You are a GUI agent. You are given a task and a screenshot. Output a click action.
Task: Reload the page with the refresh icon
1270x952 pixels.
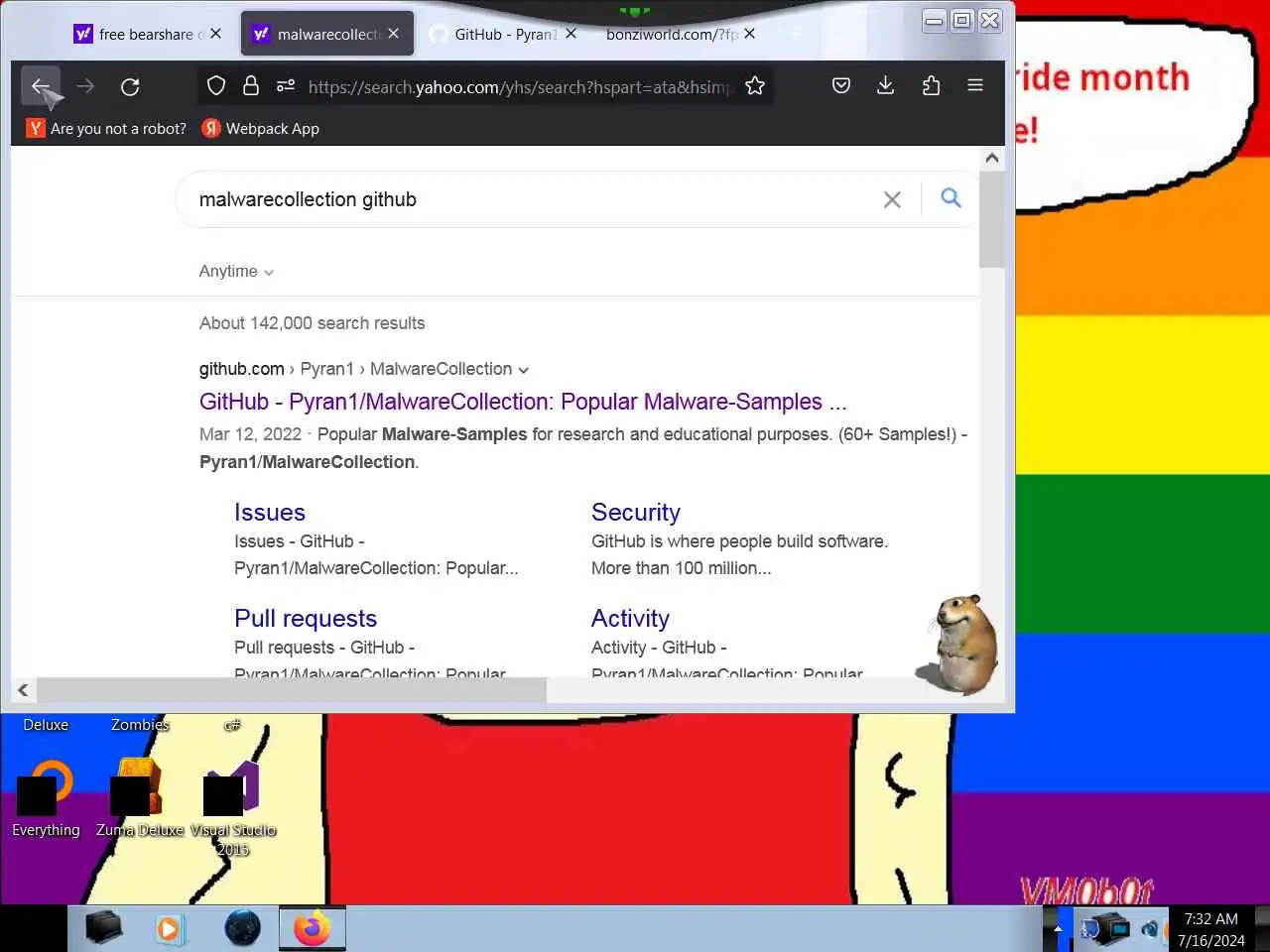pos(130,86)
